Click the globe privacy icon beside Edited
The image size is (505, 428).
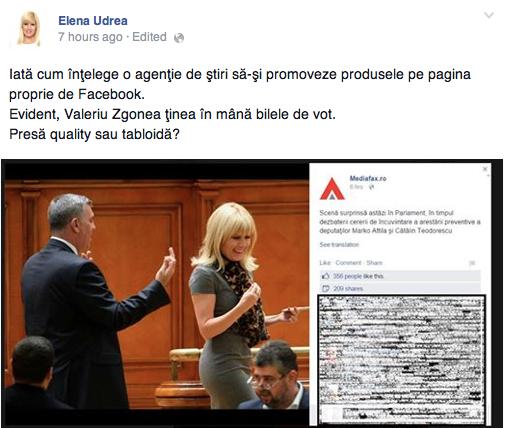179,38
